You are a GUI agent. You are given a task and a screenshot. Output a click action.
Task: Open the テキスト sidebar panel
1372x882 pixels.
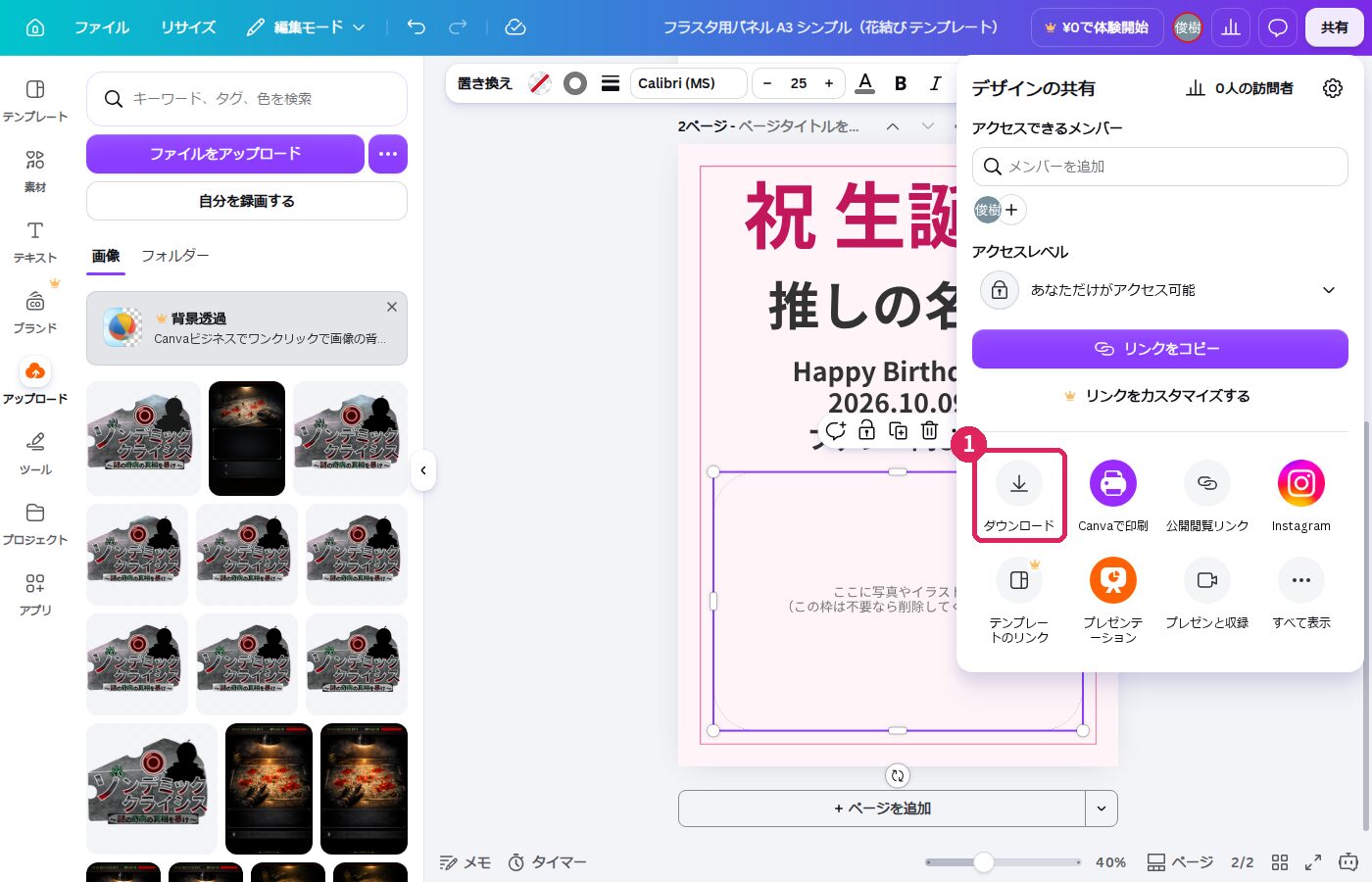pyautogui.click(x=35, y=242)
